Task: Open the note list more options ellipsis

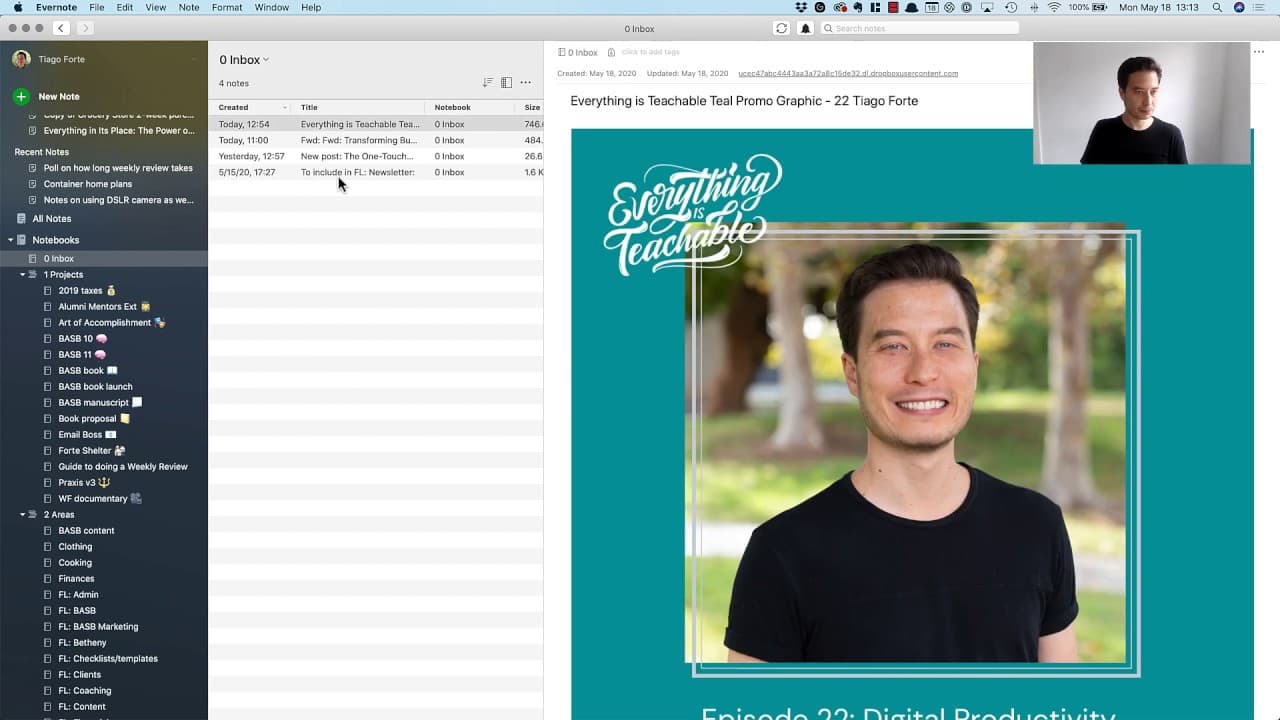Action: tap(525, 83)
